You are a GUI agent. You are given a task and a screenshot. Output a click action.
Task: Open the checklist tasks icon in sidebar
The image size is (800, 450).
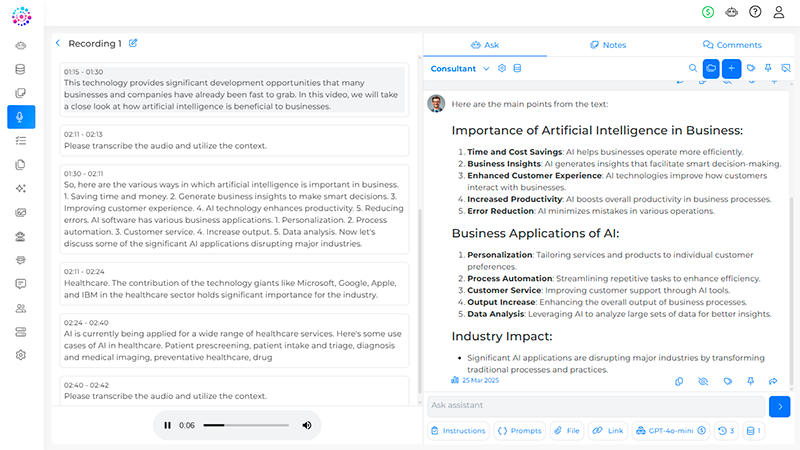(x=20, y=141)
